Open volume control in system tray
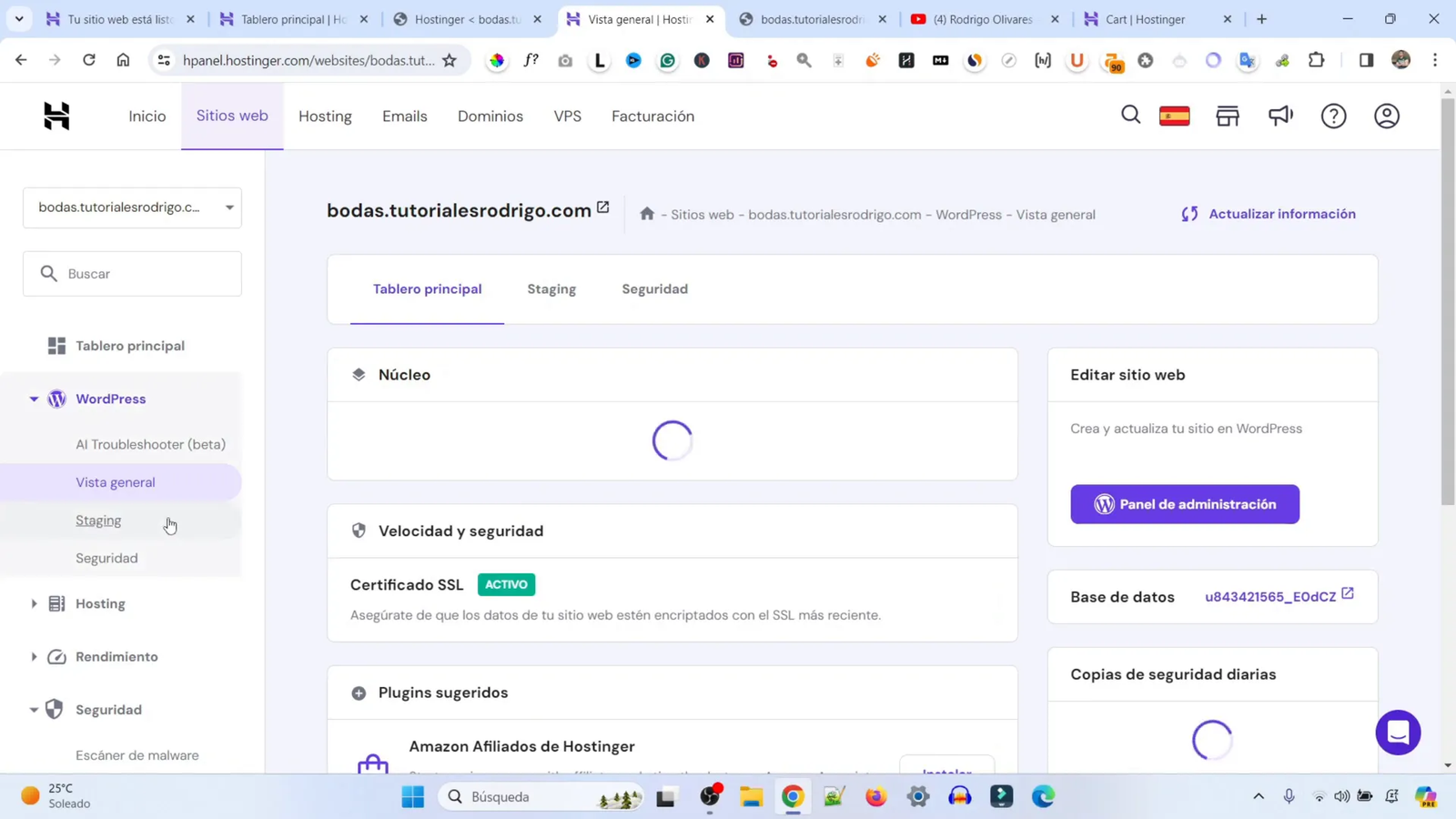The width and height of the screenshot is (1456, 819). coord(1341,796)
